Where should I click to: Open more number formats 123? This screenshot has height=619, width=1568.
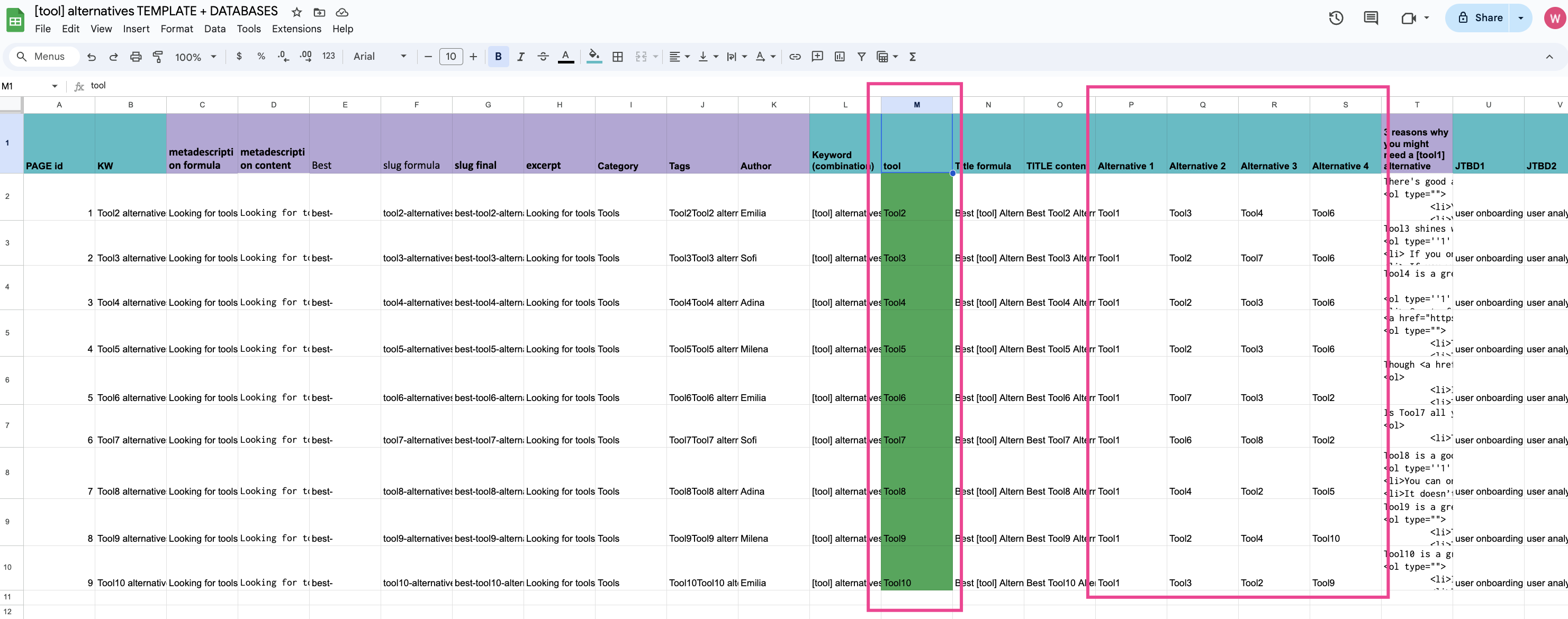coord(329,56)
